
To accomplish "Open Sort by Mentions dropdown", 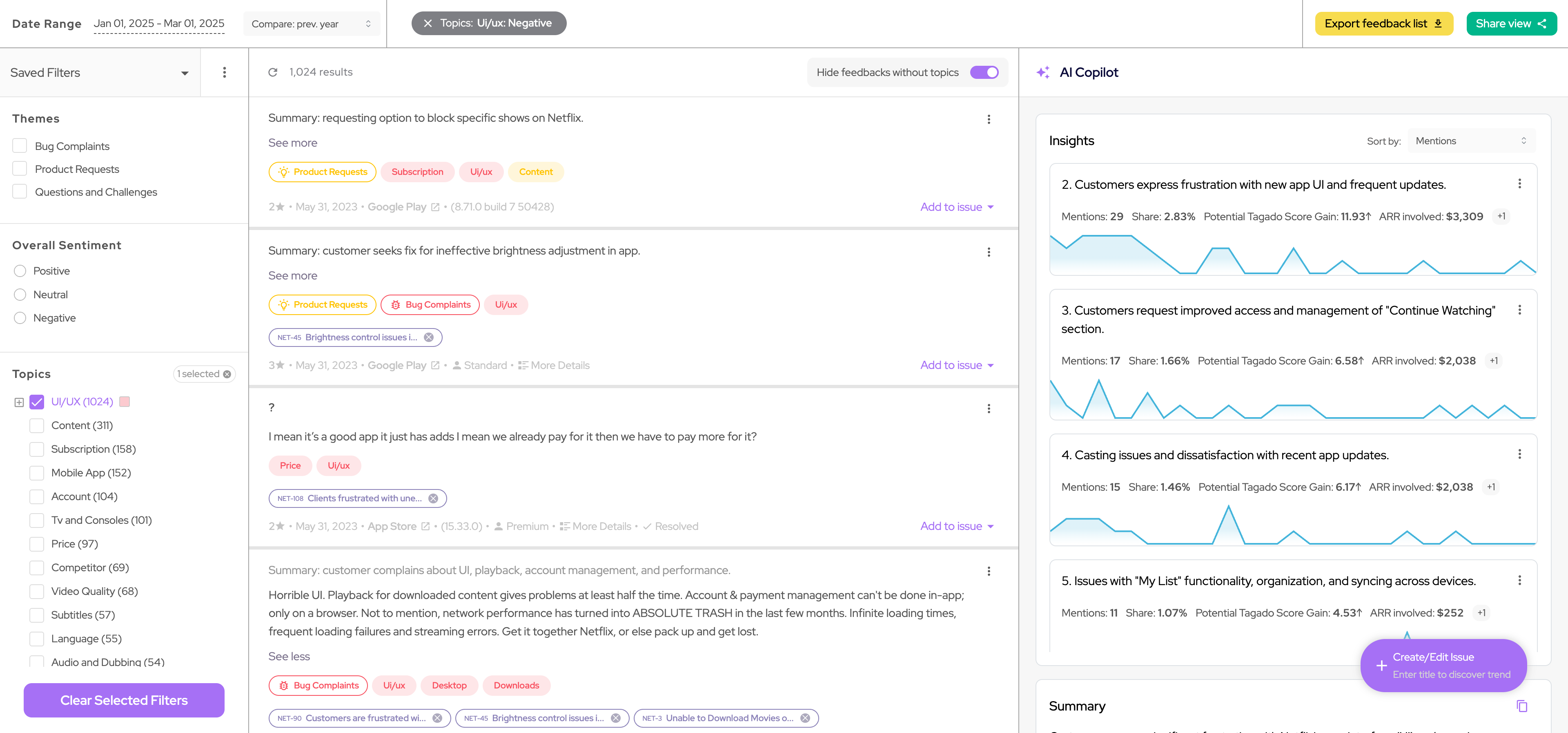I will coord(1471,141).
